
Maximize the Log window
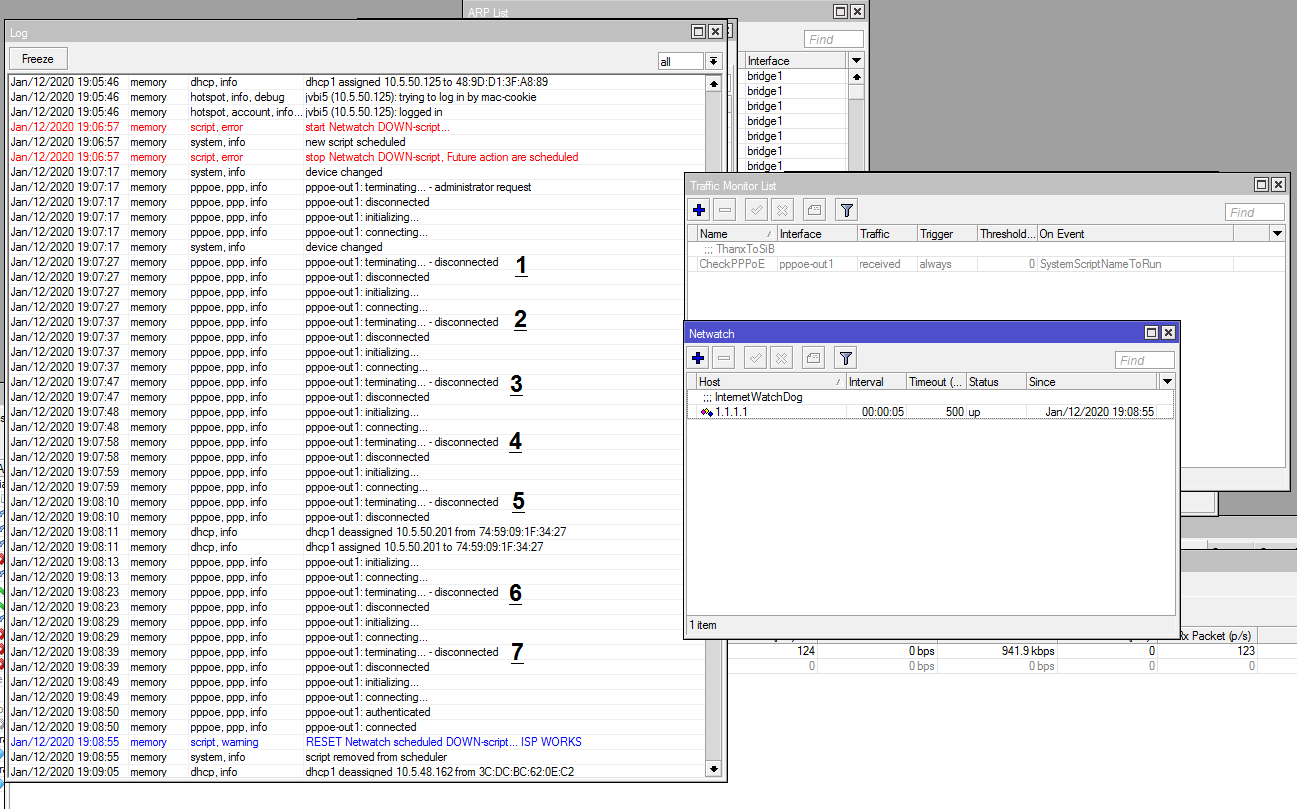click(x=698, y=32)
